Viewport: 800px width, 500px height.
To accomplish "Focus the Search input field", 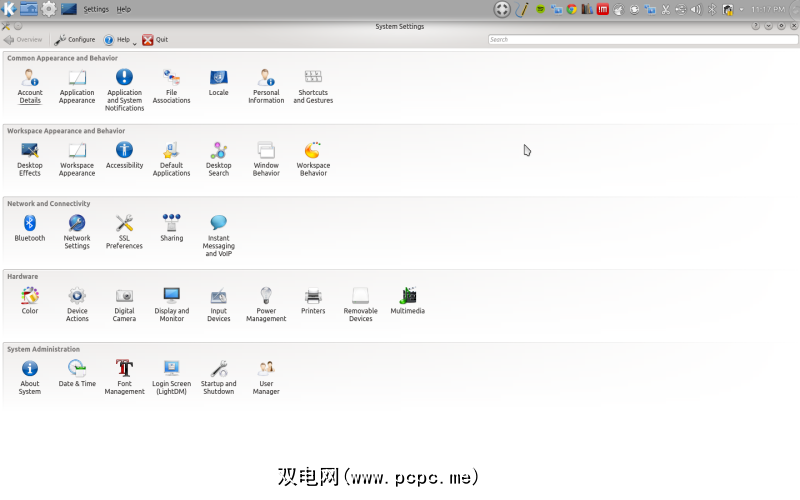I will [643, 40].
